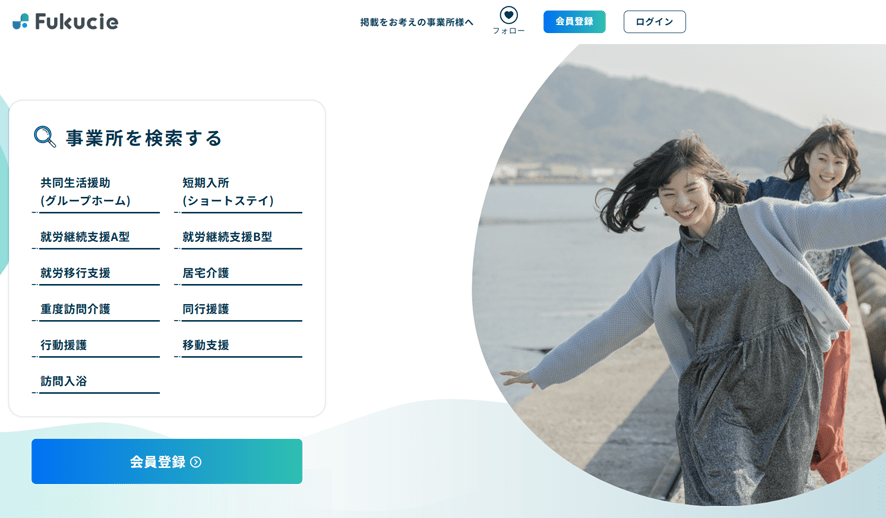Image resolution: width=886 pixels, height=518 pixels.
Task: Choose 就労継続支援A型 from search list
Action: click(x=96, y=238)
